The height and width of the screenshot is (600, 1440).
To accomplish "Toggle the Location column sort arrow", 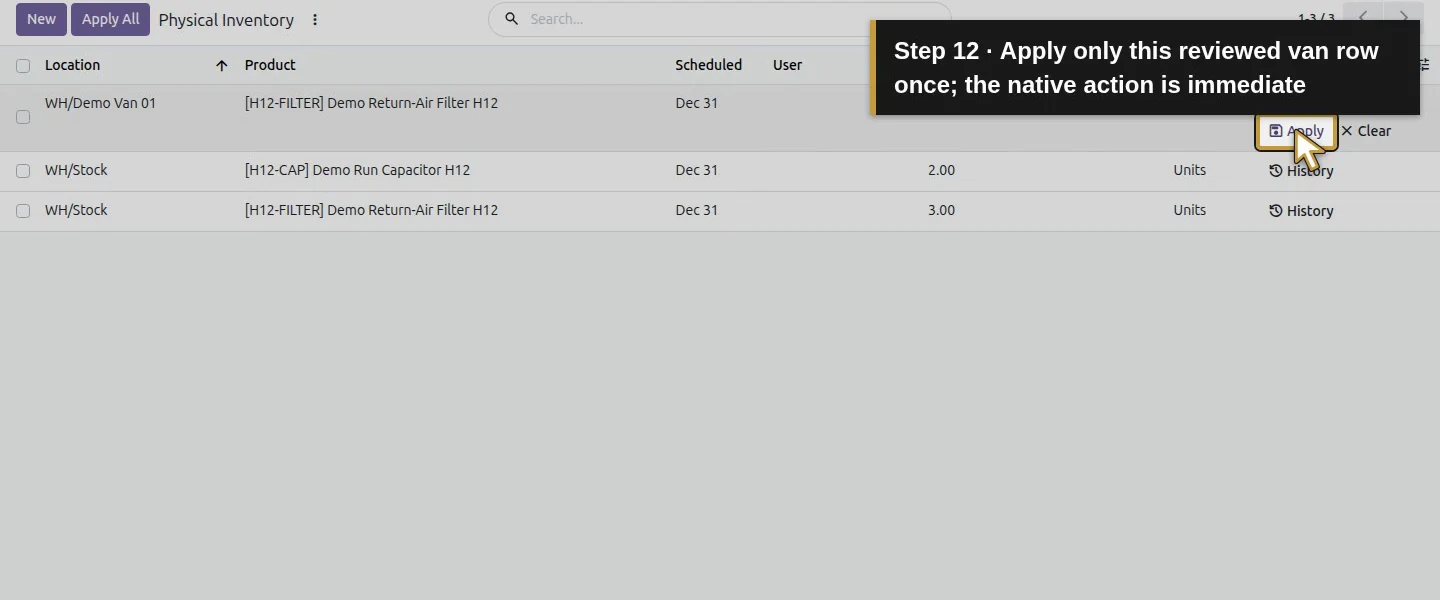I will (221, 66).
